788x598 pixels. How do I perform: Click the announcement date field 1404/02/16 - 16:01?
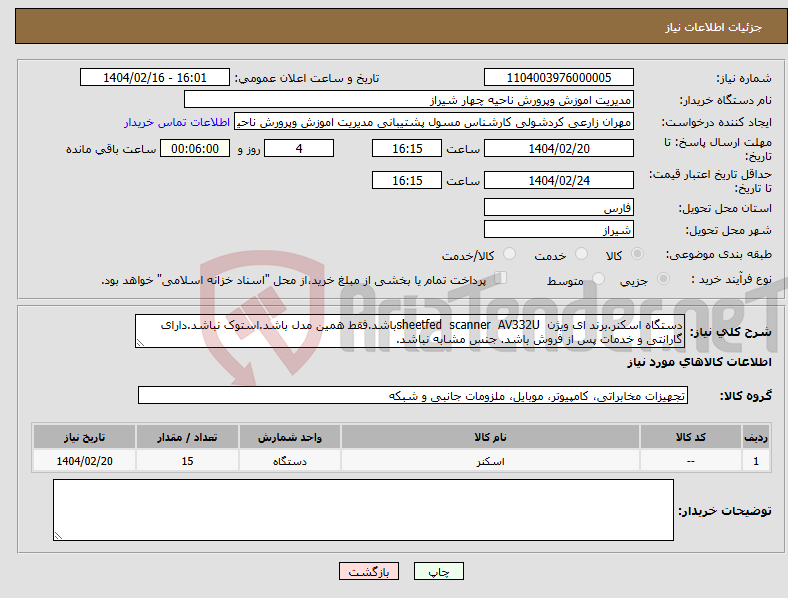[155, 77]
